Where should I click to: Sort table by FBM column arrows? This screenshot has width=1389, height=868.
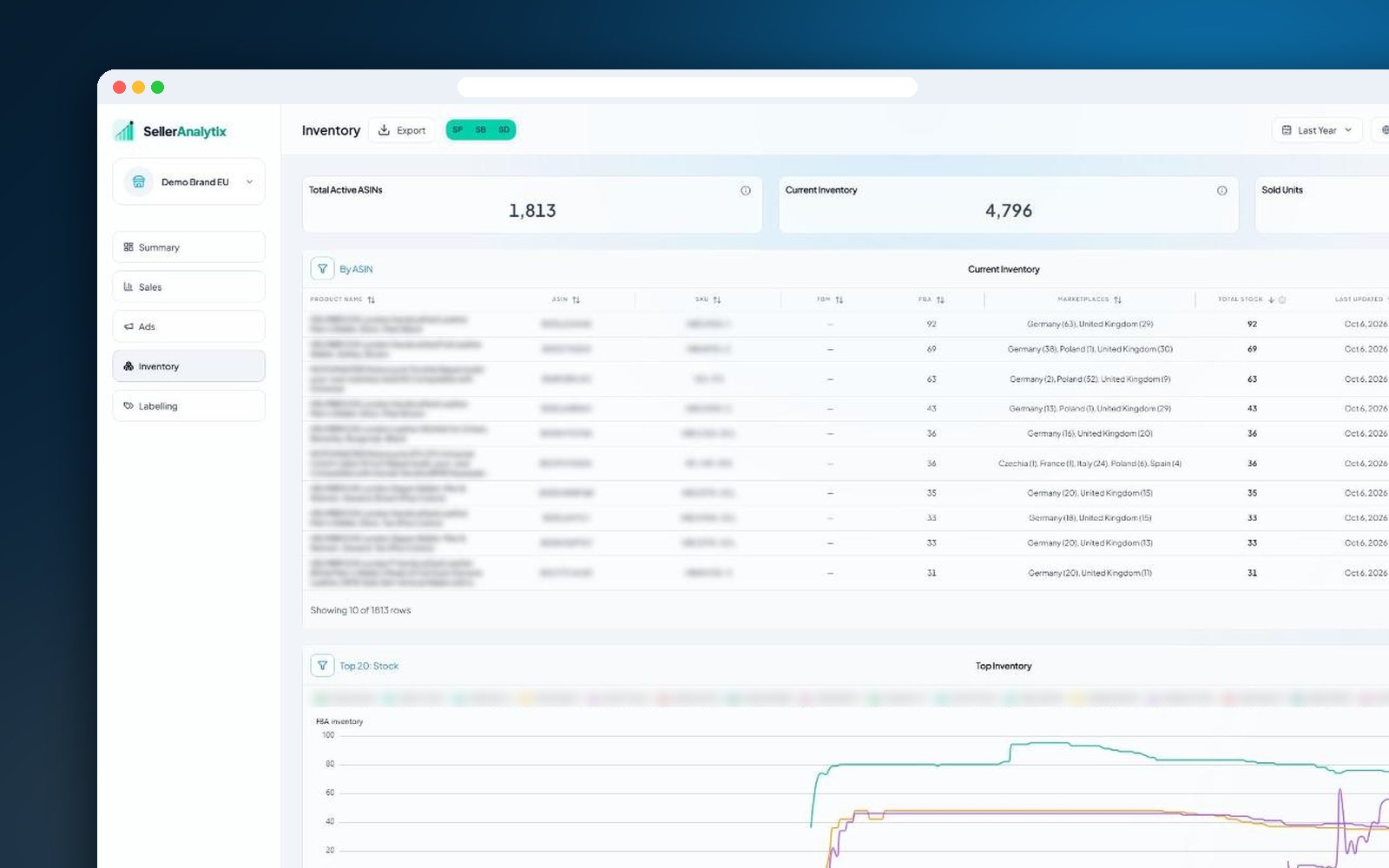coord(839,299)
